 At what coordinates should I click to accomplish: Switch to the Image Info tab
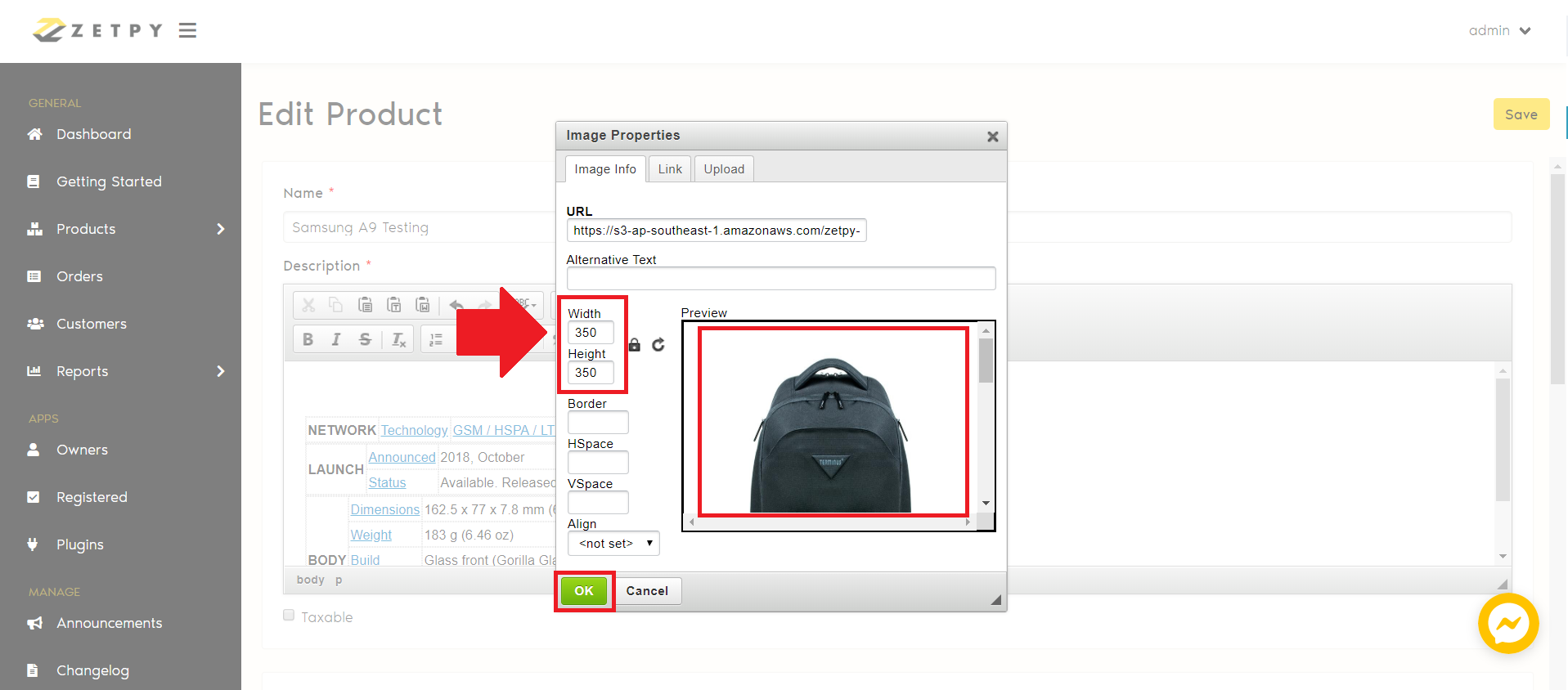[605, 169]
